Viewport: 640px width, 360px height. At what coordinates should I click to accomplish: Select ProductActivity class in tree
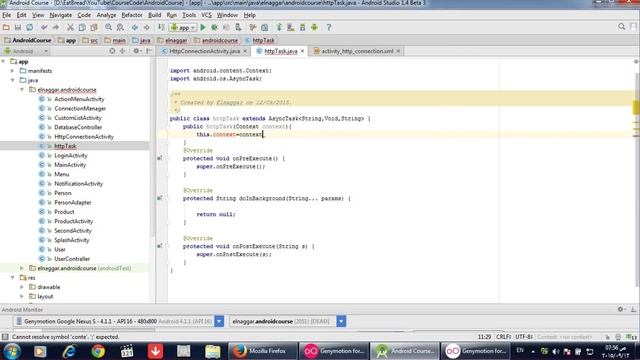point(73,221)
